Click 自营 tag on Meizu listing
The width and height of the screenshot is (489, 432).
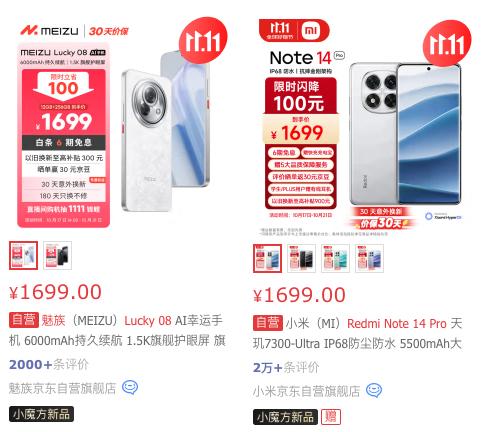click(x=24, y=320)
